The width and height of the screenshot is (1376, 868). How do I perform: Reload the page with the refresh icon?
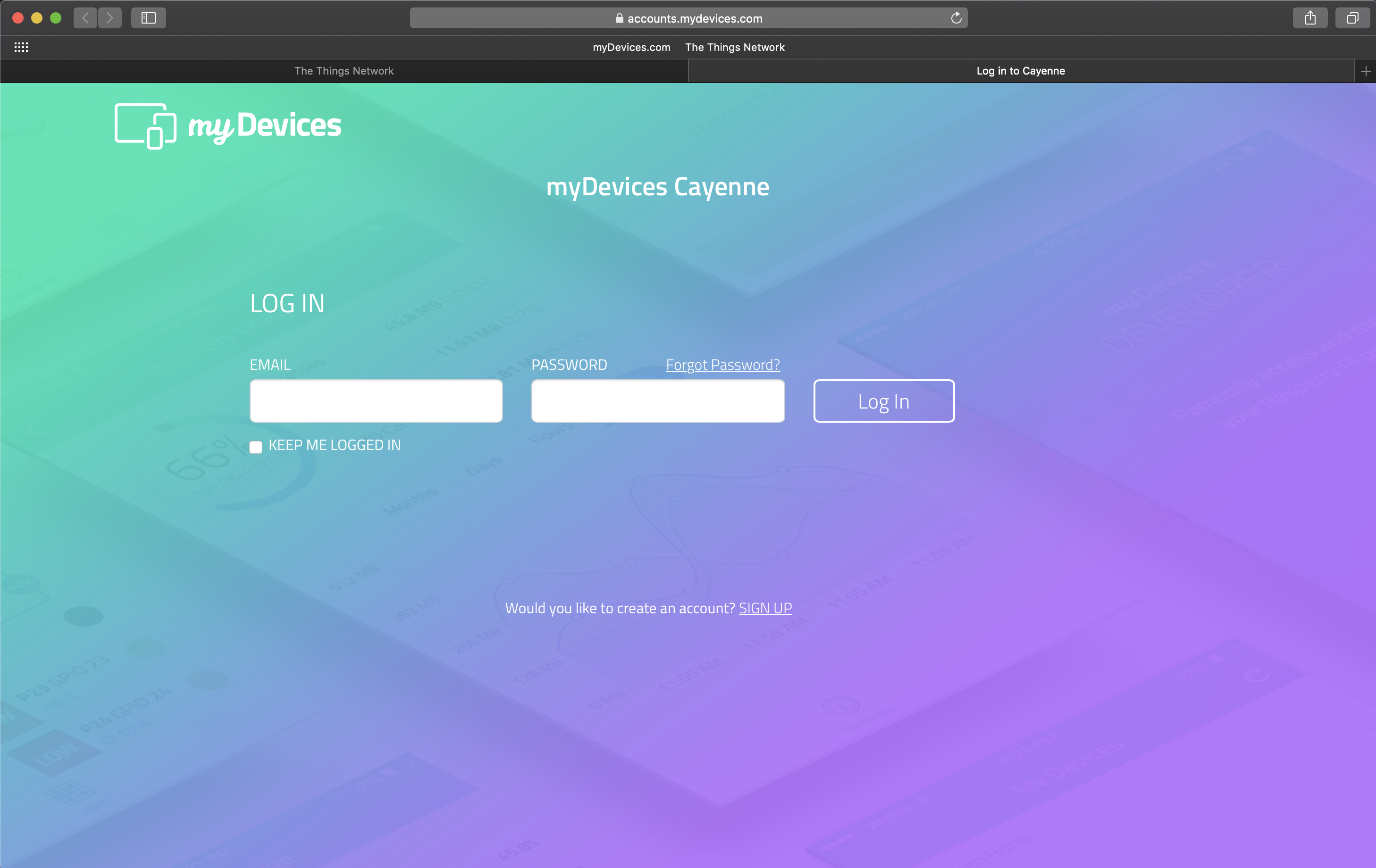(x=956, y=18)
